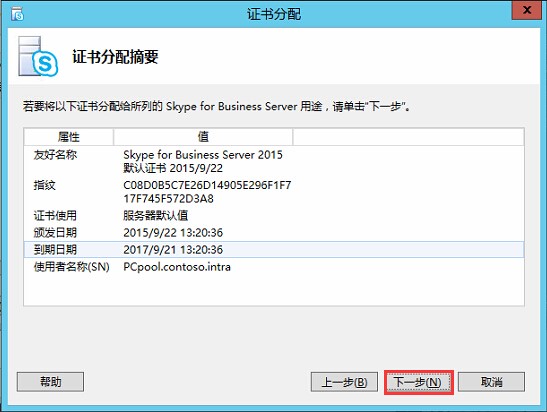Click the title bar Skype app icon
The height and width of the screenshot is (412, 547).
click(x=17, y=14)
